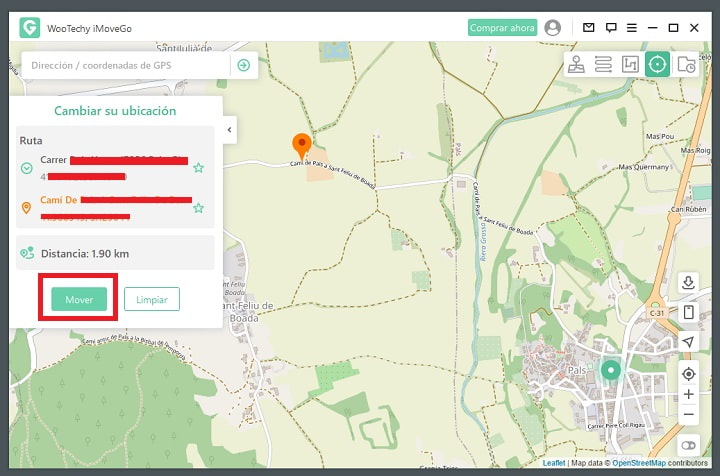Click the Distancia route icon
Viewport: 720px width, 476px height.
tap(28, 253)
